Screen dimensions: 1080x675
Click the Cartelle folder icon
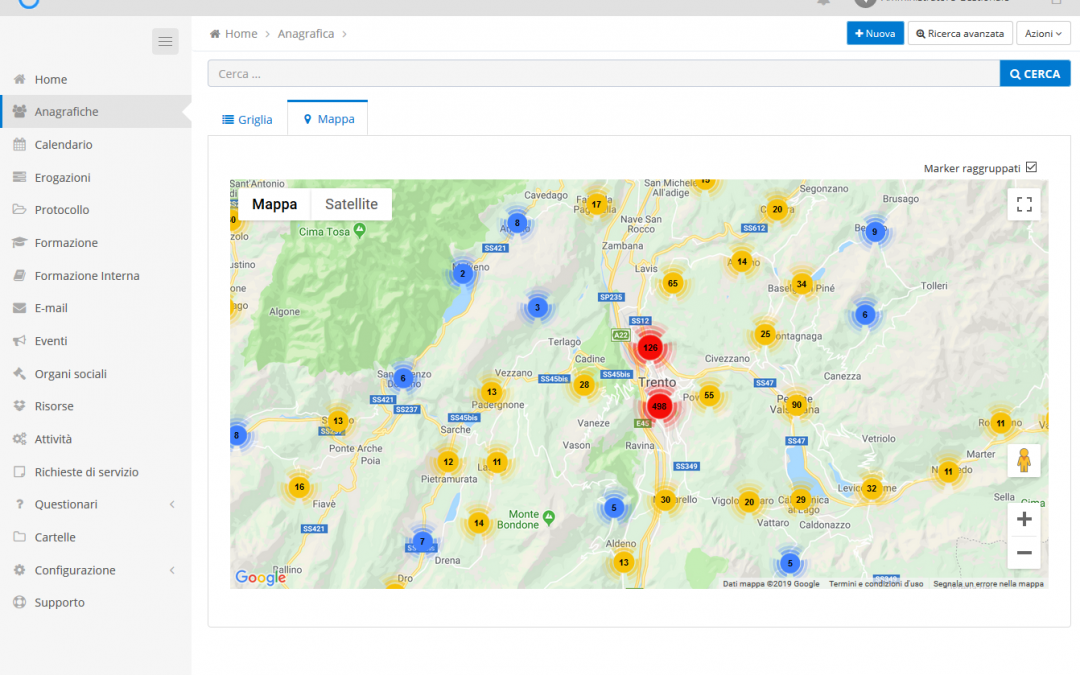point(19,537)
